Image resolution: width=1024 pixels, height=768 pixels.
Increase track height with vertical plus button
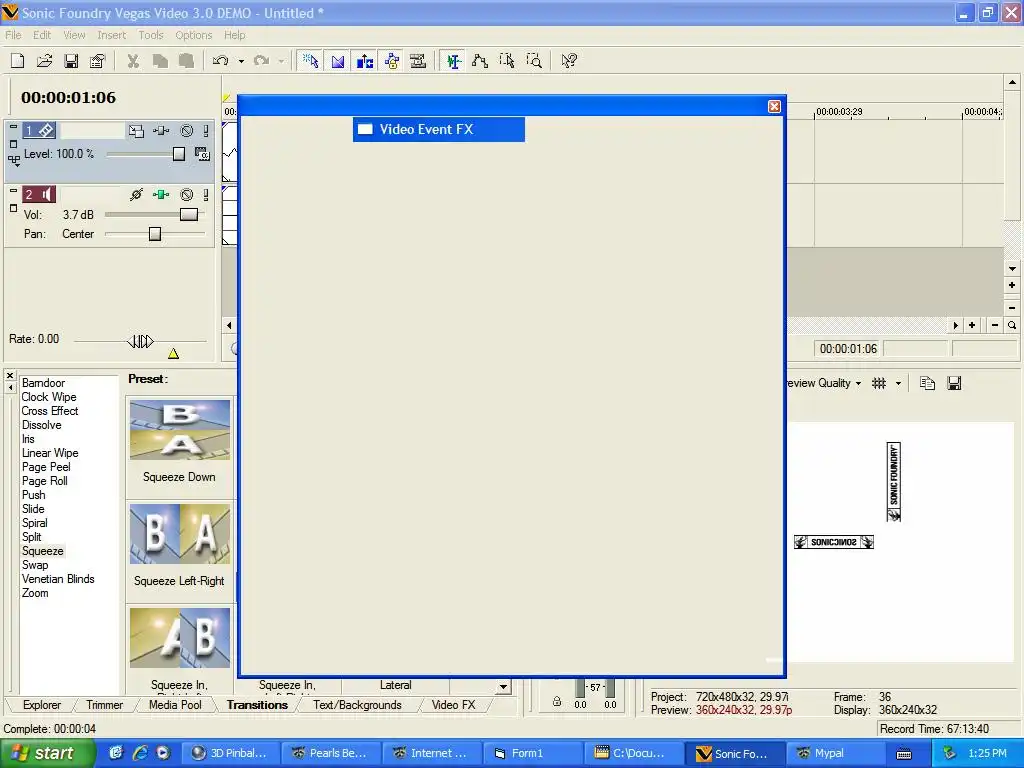pos(1012,285)
